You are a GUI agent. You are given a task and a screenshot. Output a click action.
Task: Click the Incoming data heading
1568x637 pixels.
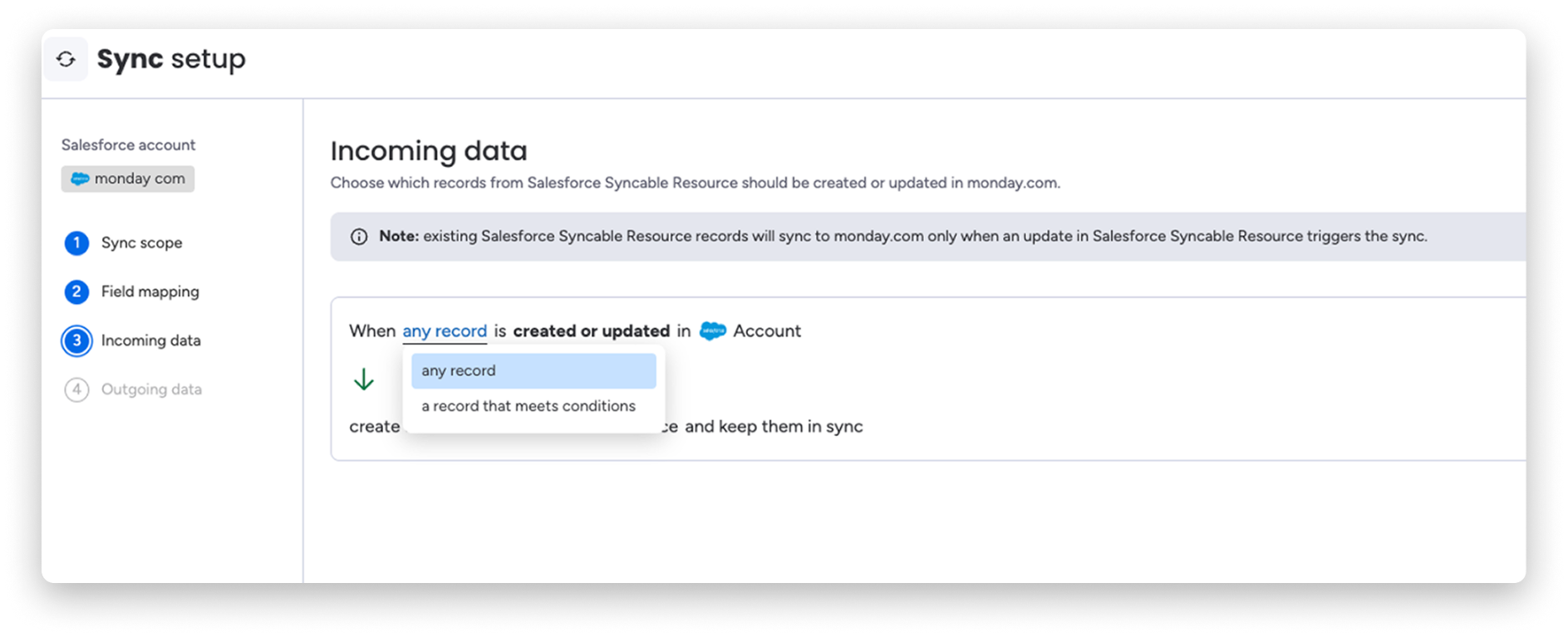429,151
